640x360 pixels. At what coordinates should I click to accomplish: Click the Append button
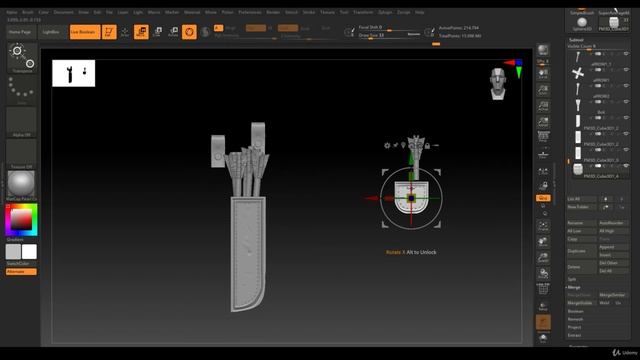(613, 247)
